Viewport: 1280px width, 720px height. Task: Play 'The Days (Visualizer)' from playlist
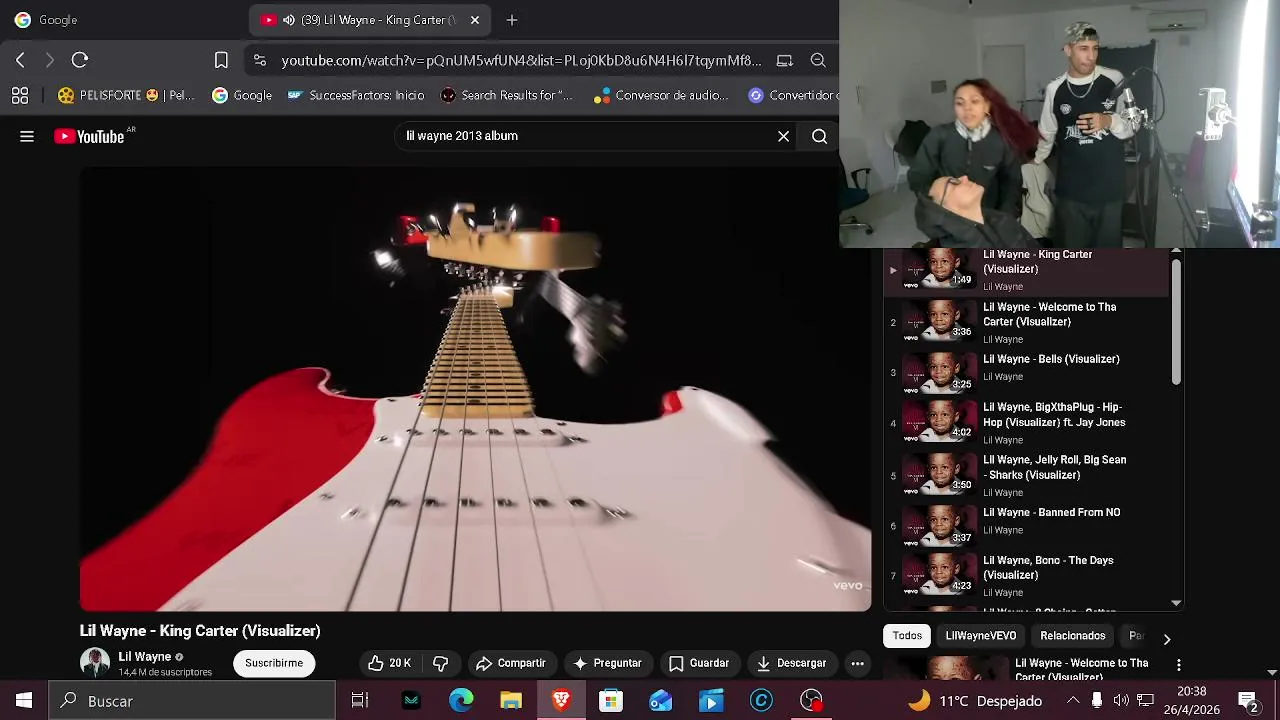click(1026, 576)
